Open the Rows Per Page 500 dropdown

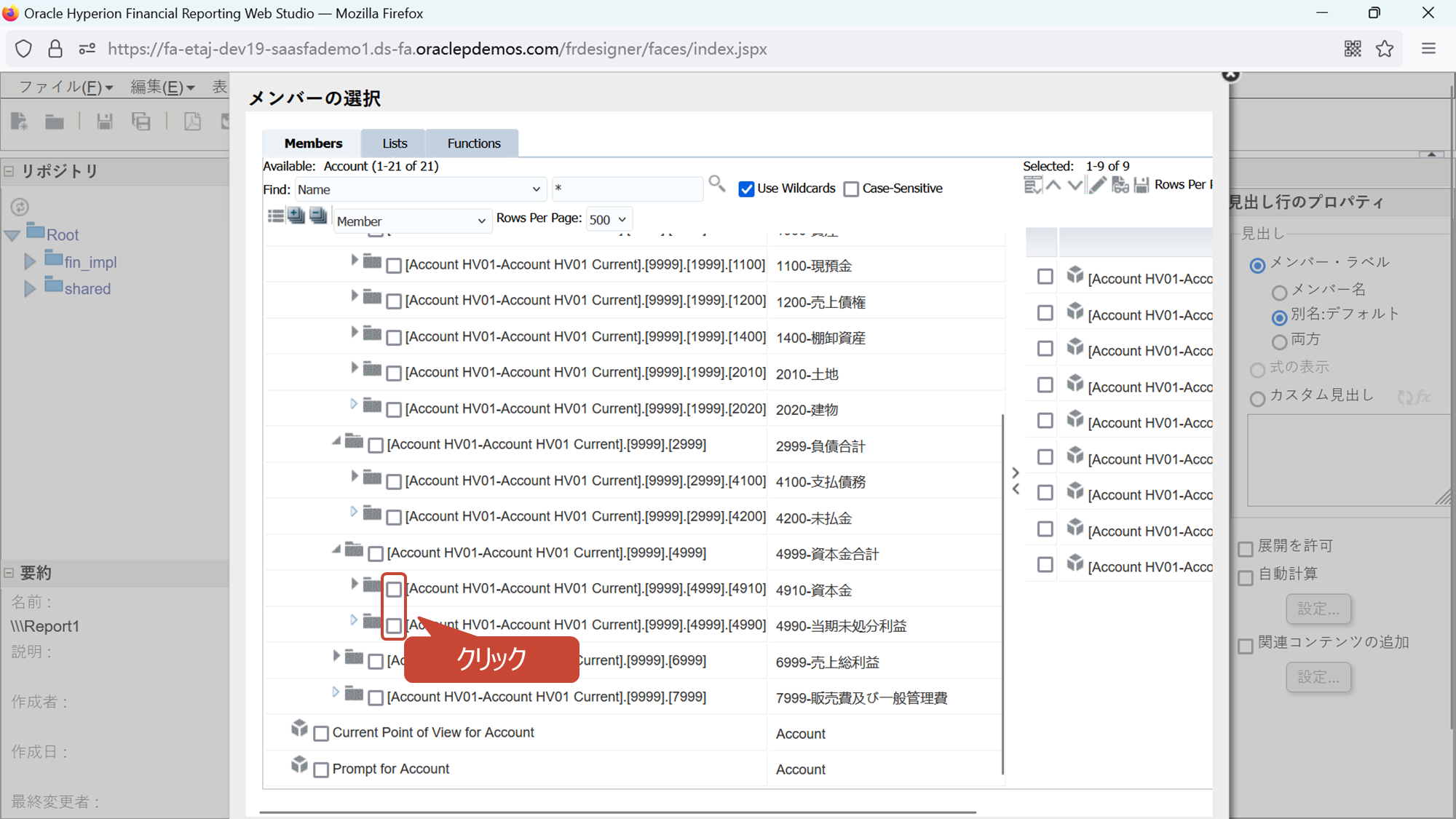(608, 220)
